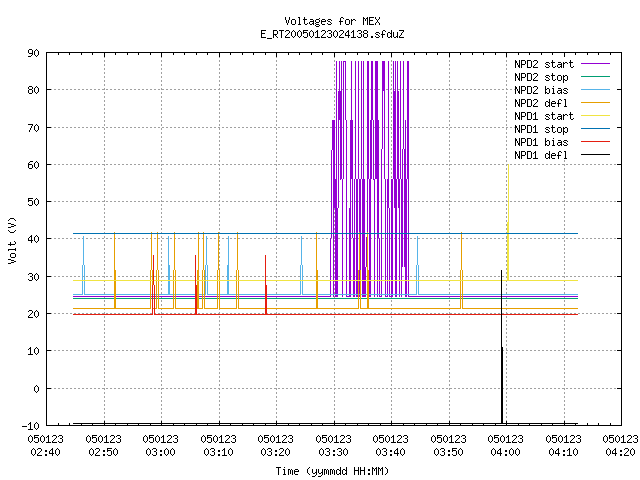Click the x-axis tick label 03:10
640x480 pixels.
[x=218, y=452]
